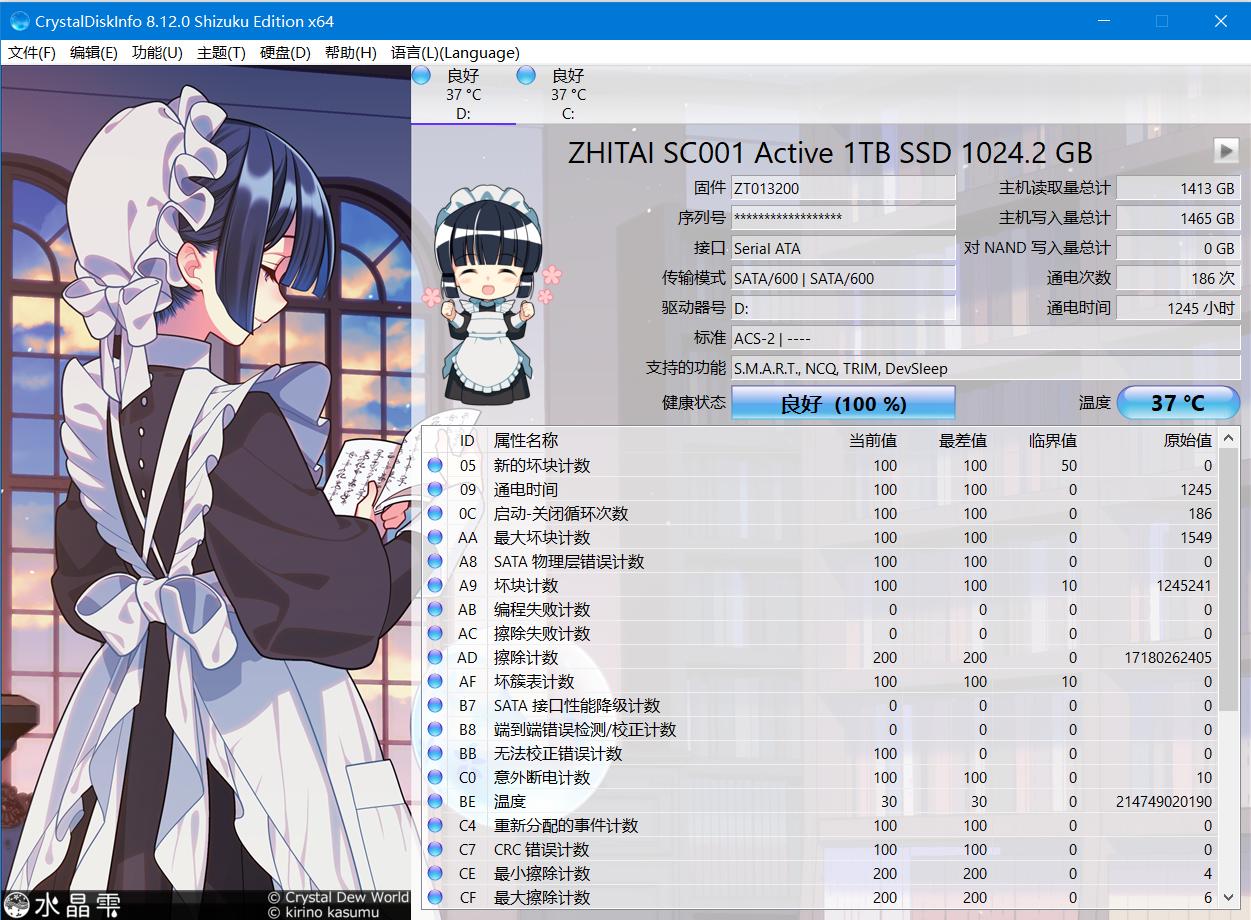This screenshot has width=1251, height=920.
Task: Click the next disk arrow button
Action: (1226, 151)
